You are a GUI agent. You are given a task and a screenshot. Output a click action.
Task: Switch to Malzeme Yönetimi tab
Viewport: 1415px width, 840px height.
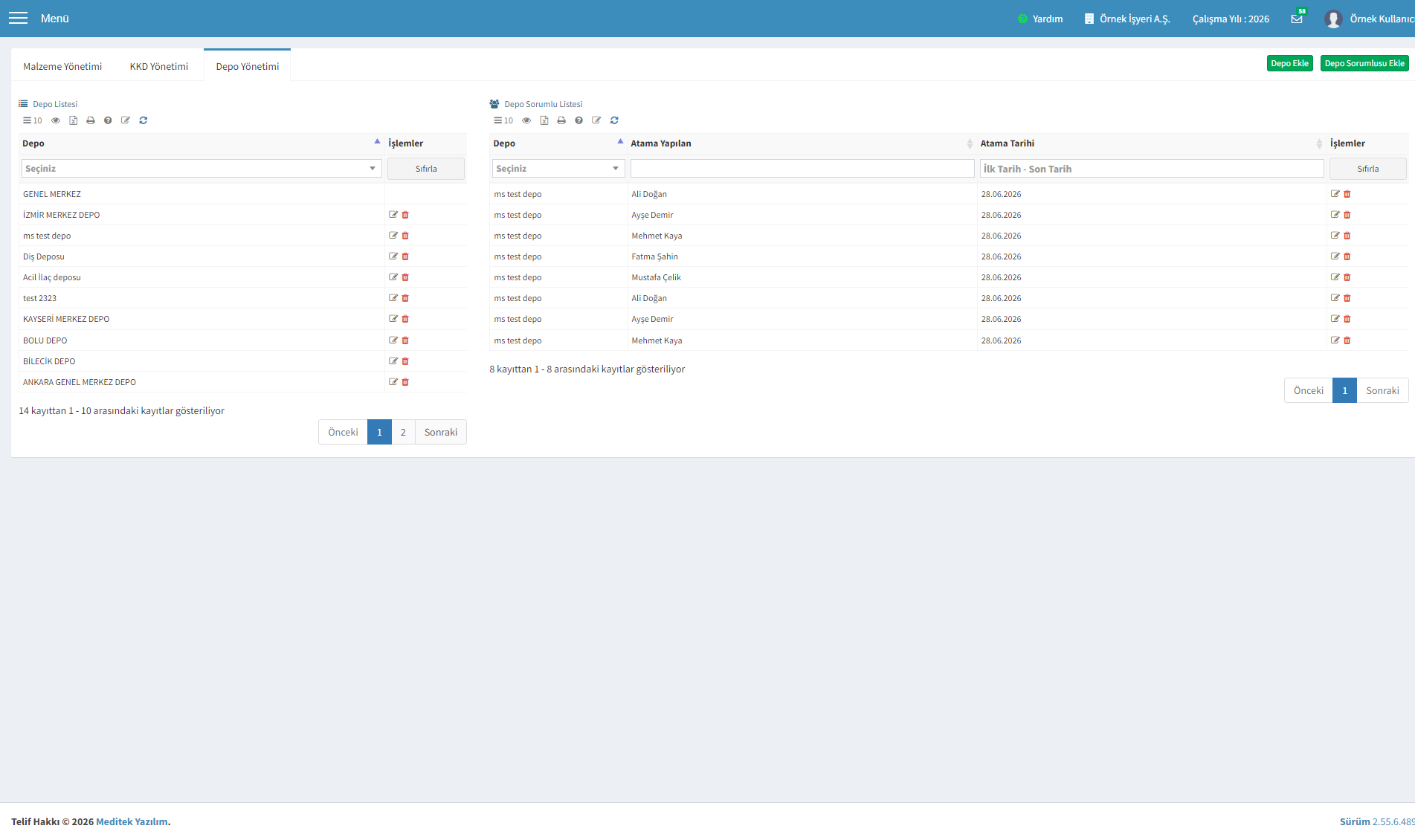click(x=62, y=66)
